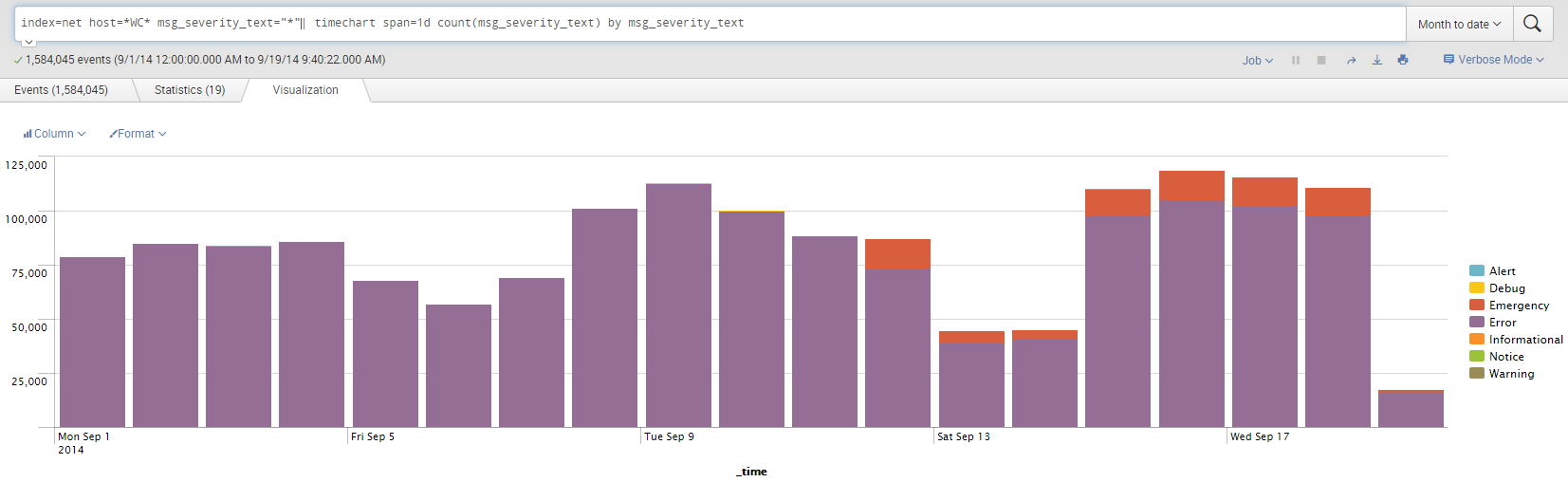Pause the running search job
Screen dimensions: 1568x482
[x=1296, y=60]
